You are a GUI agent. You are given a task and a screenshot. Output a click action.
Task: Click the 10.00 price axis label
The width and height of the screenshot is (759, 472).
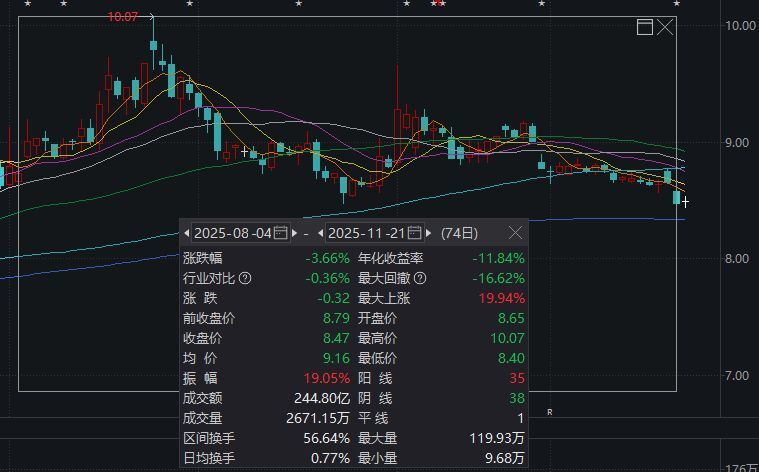click(x=741, y=25)
